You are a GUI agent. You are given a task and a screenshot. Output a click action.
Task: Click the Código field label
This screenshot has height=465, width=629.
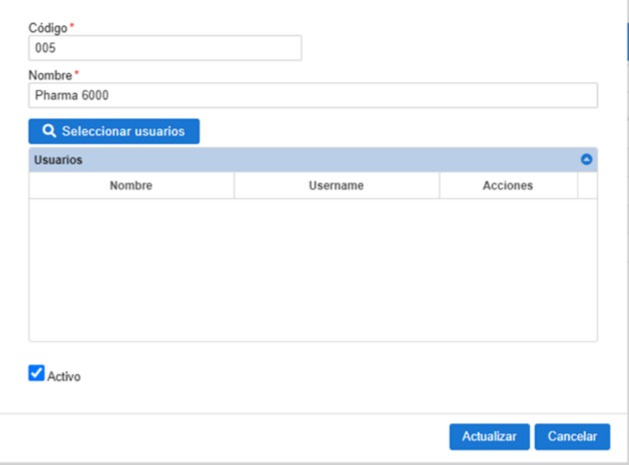pyautogui.click(x=47, y=28)
